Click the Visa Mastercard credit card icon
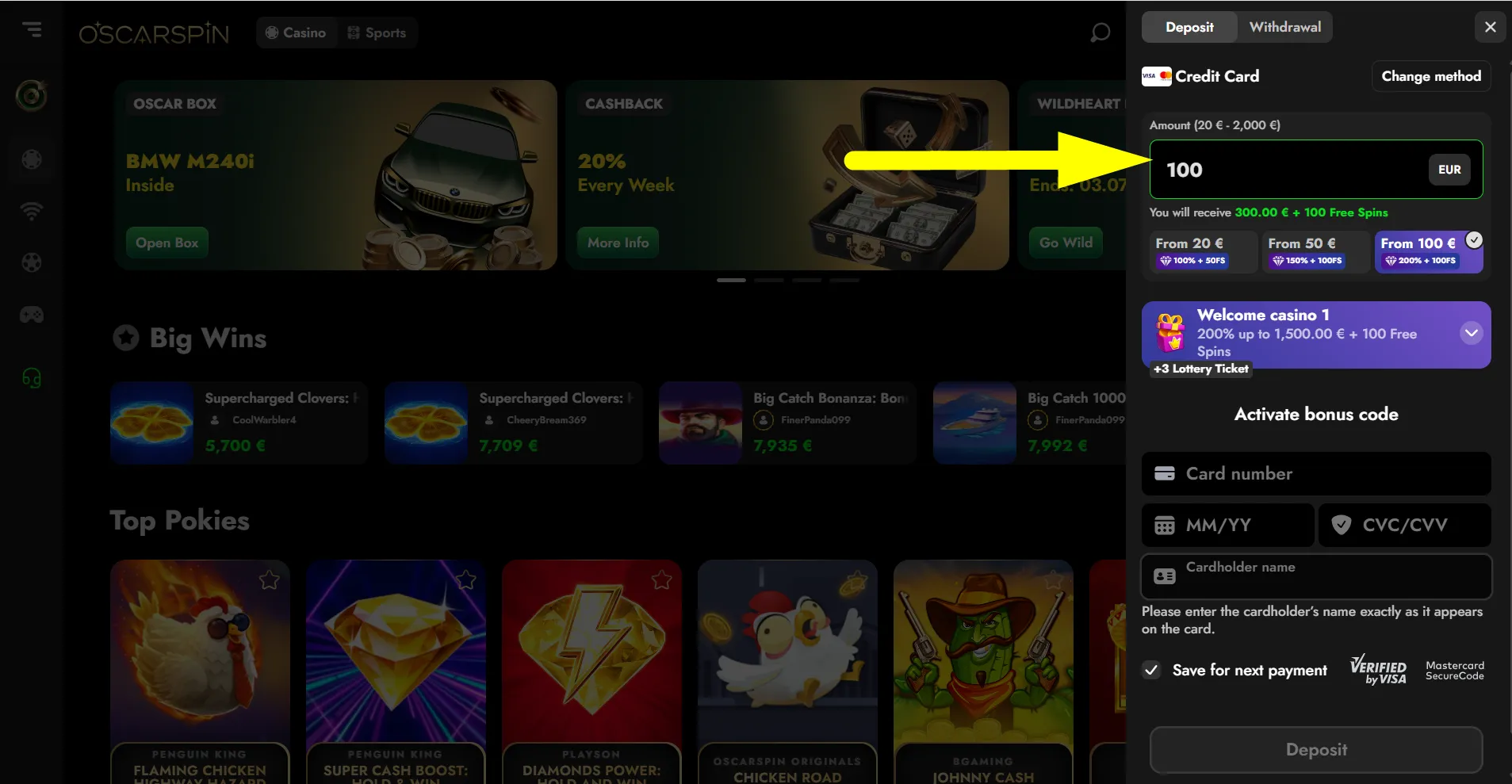Screen dimensions: 1512x784 [1157, 76]
